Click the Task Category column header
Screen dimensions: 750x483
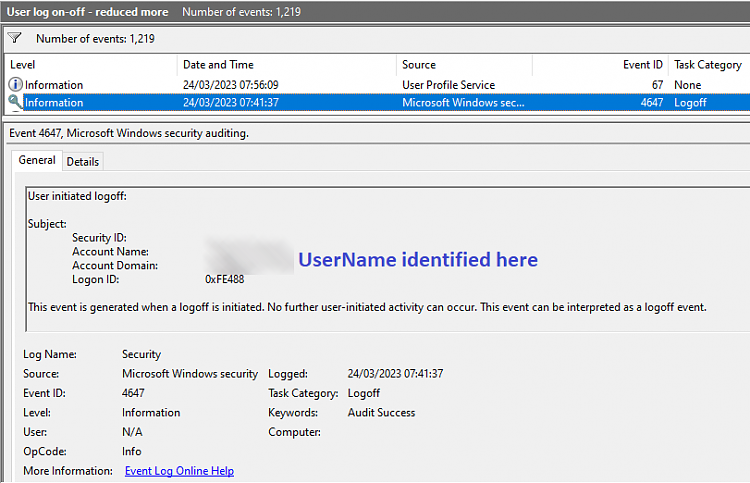click(x=708, y=65)
